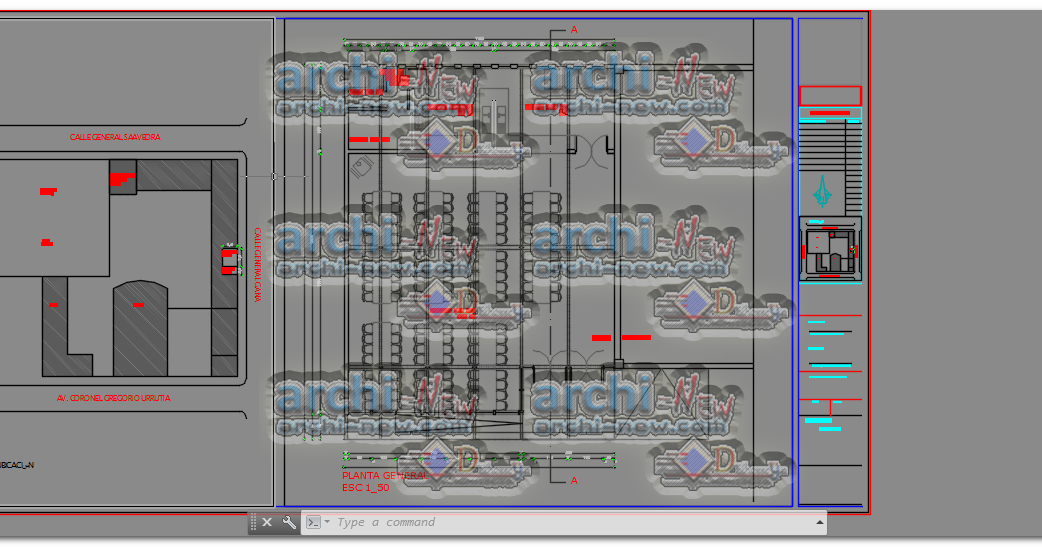Image resolution: width=1042 pixels, height=547 pixels.
Task: Select the red empty box in title block
Action: [x=830, y=96]
